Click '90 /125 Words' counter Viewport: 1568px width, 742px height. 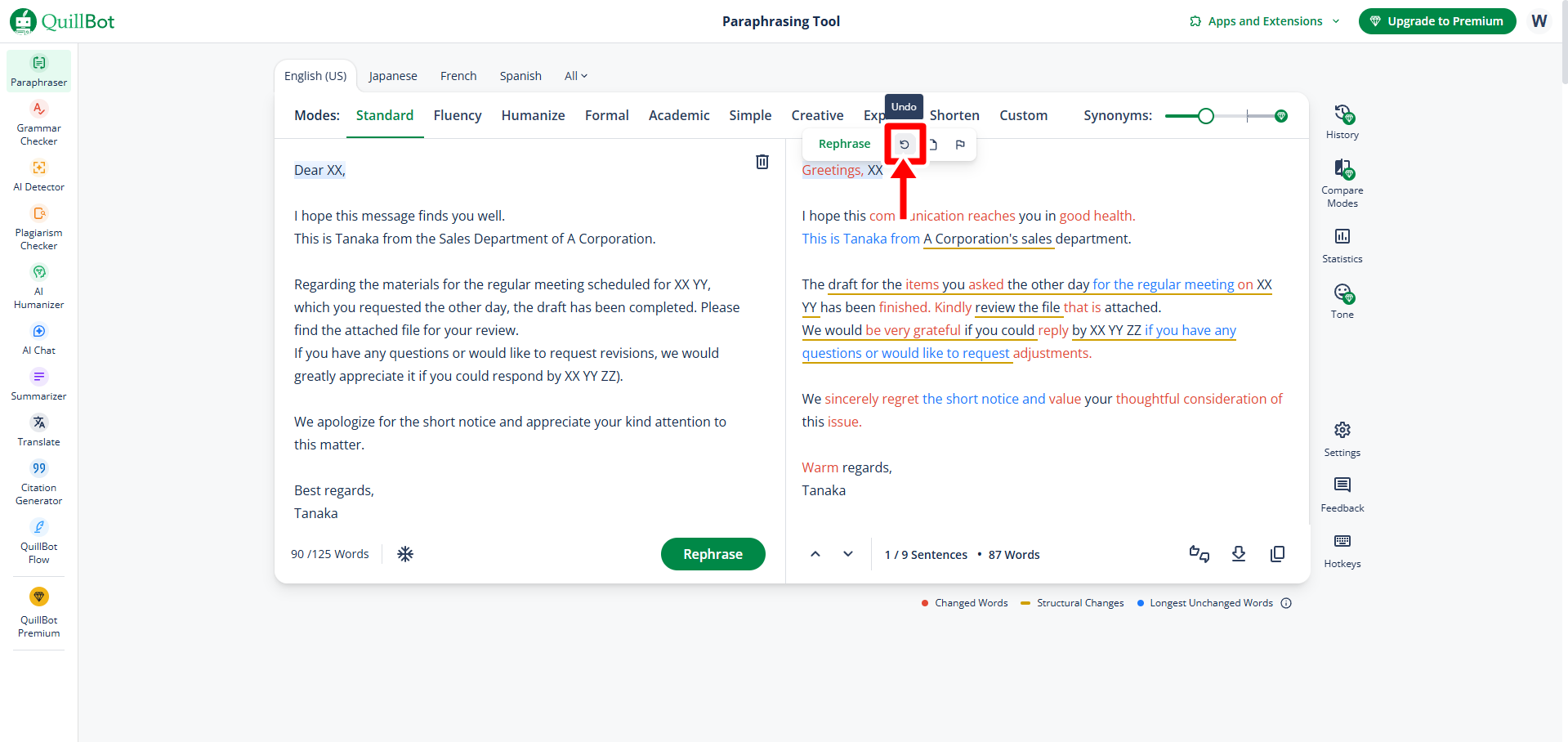click(330, 554)
